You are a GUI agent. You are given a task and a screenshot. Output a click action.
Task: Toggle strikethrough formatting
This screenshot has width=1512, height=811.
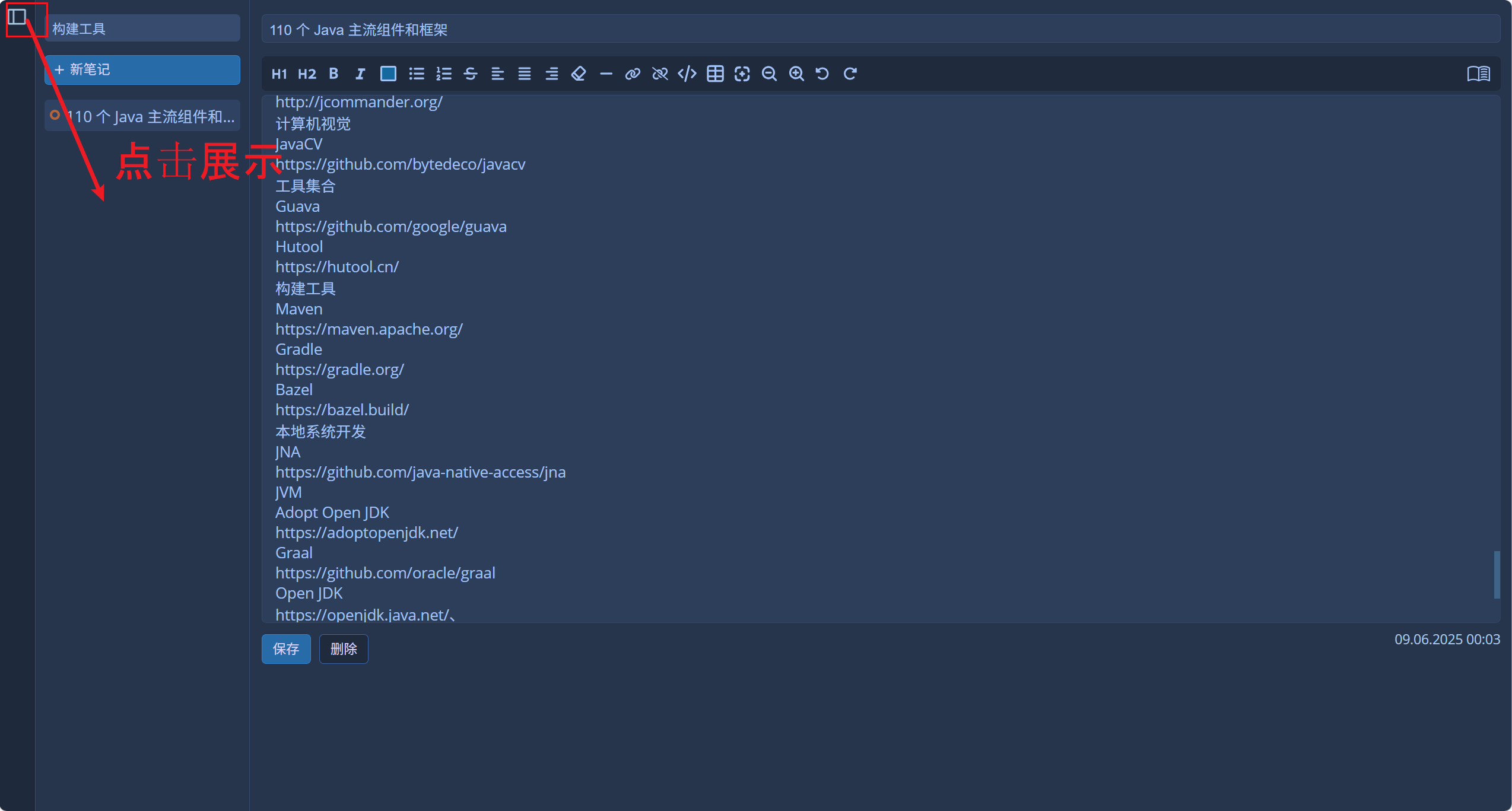click(471, 74)
